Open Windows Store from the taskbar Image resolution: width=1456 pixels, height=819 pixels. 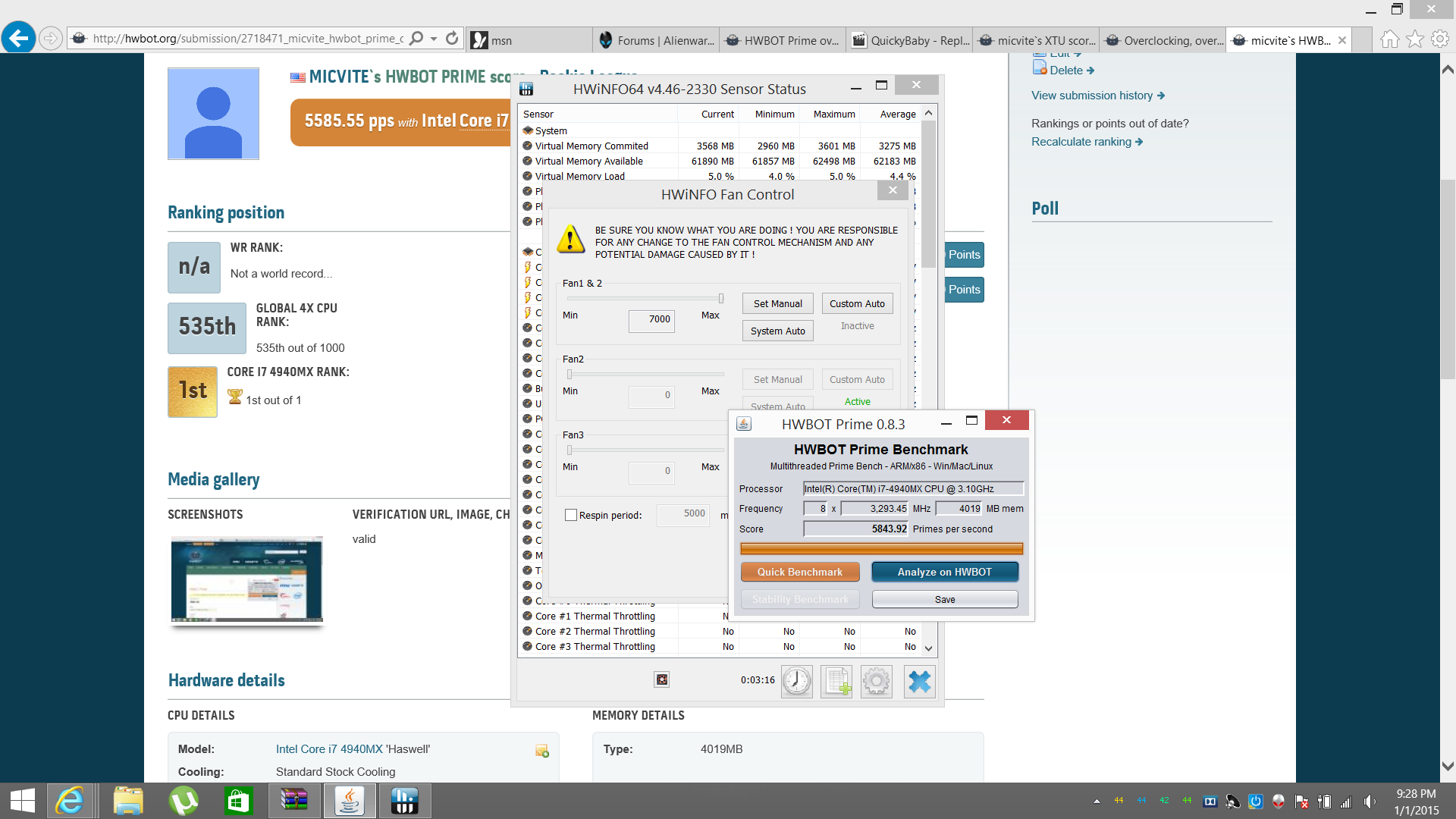(x=238, y=801)
